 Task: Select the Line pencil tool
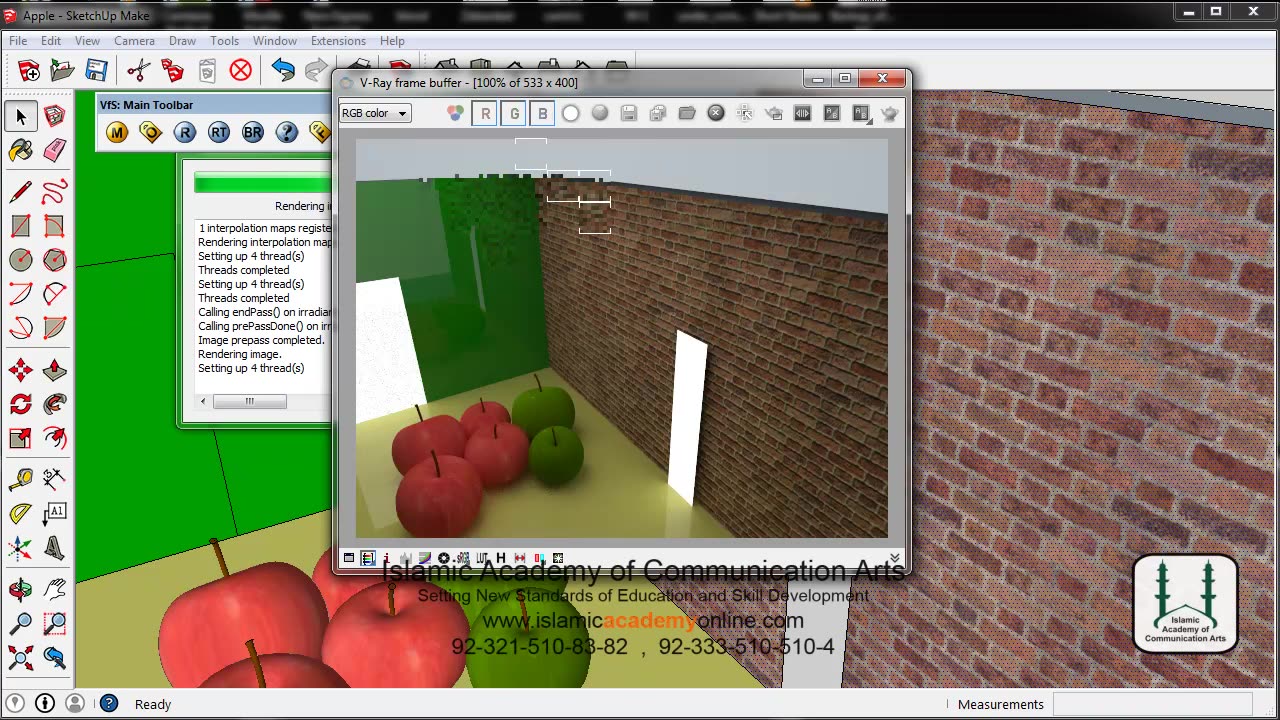(21, 191)
